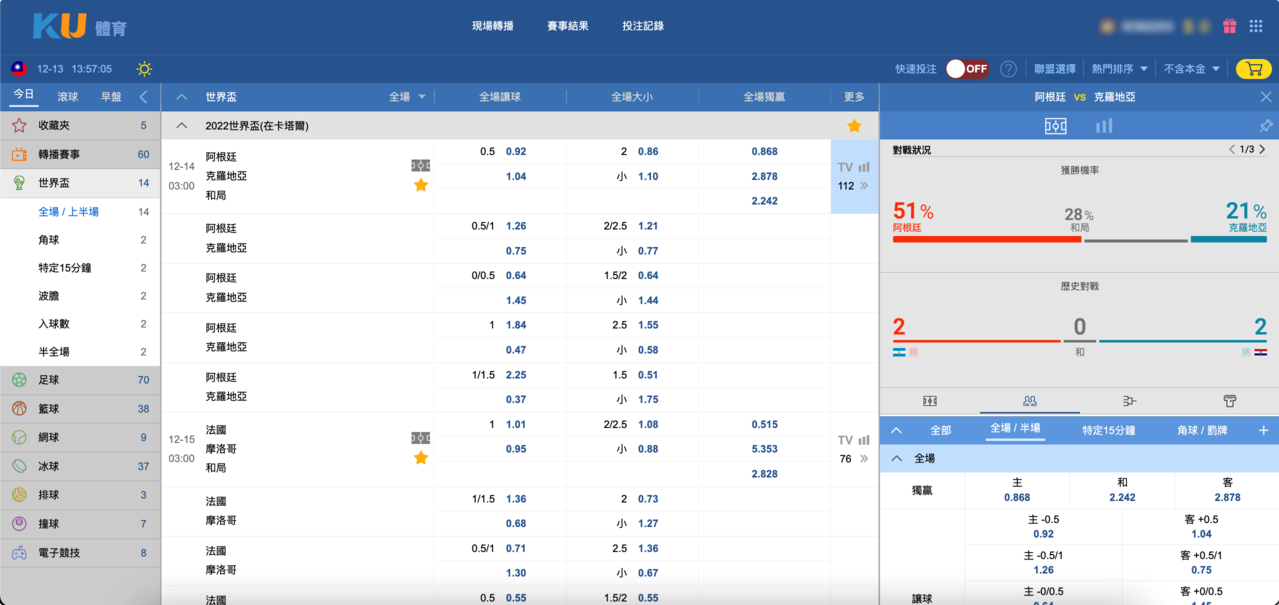1279x605 pixels.
Task: Select the head-to-head people icon tab
Action: click(1030, 401)
